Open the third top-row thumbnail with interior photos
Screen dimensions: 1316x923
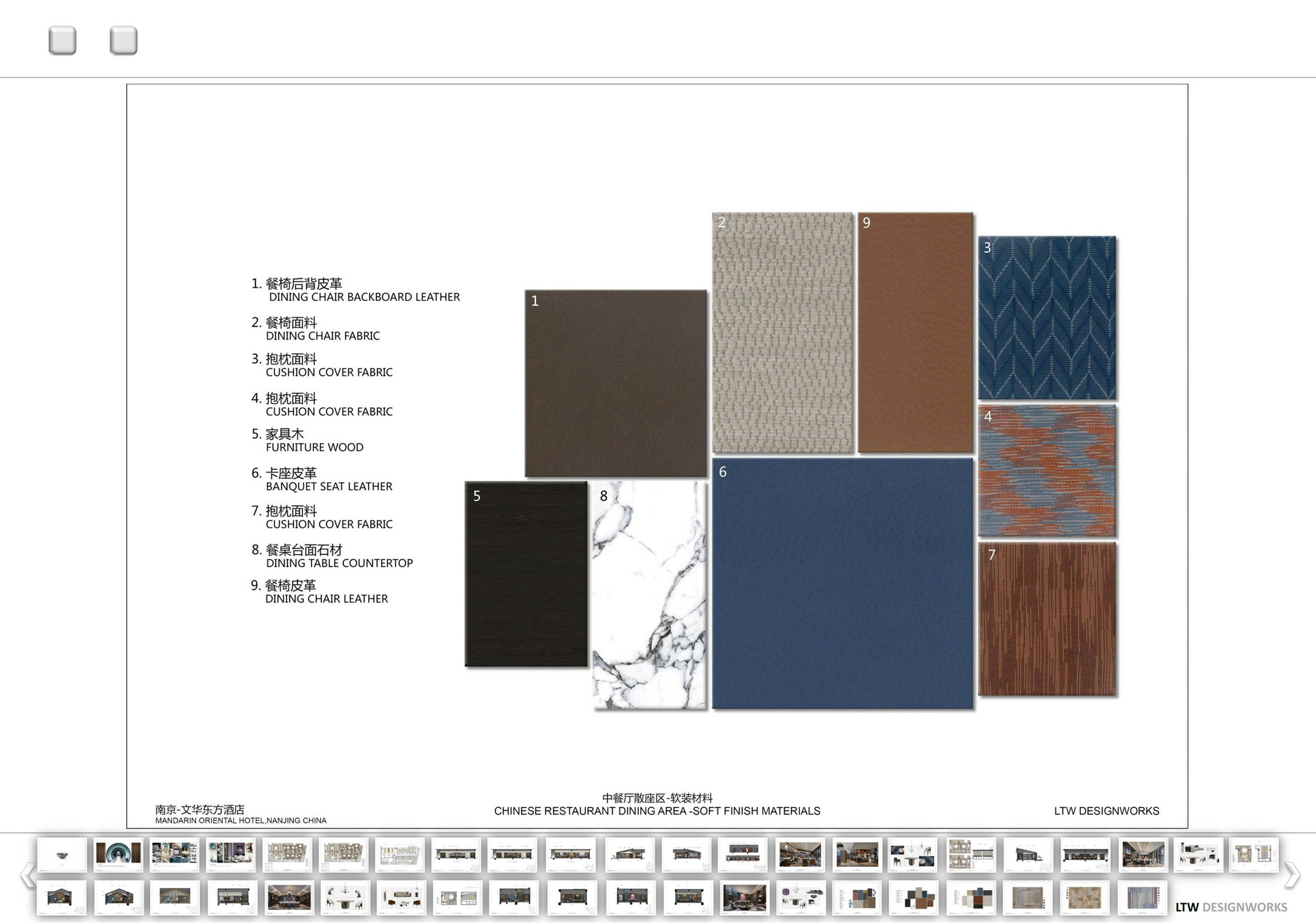pos(175,854)
